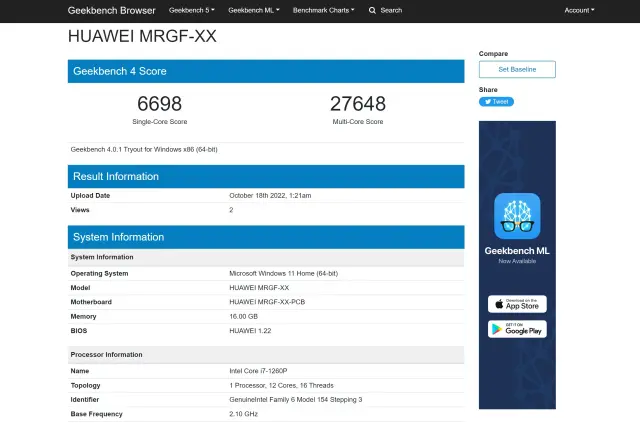The image size is (640, 423).
Task: Select the single-core score 6698
Action: click(162, 104)
